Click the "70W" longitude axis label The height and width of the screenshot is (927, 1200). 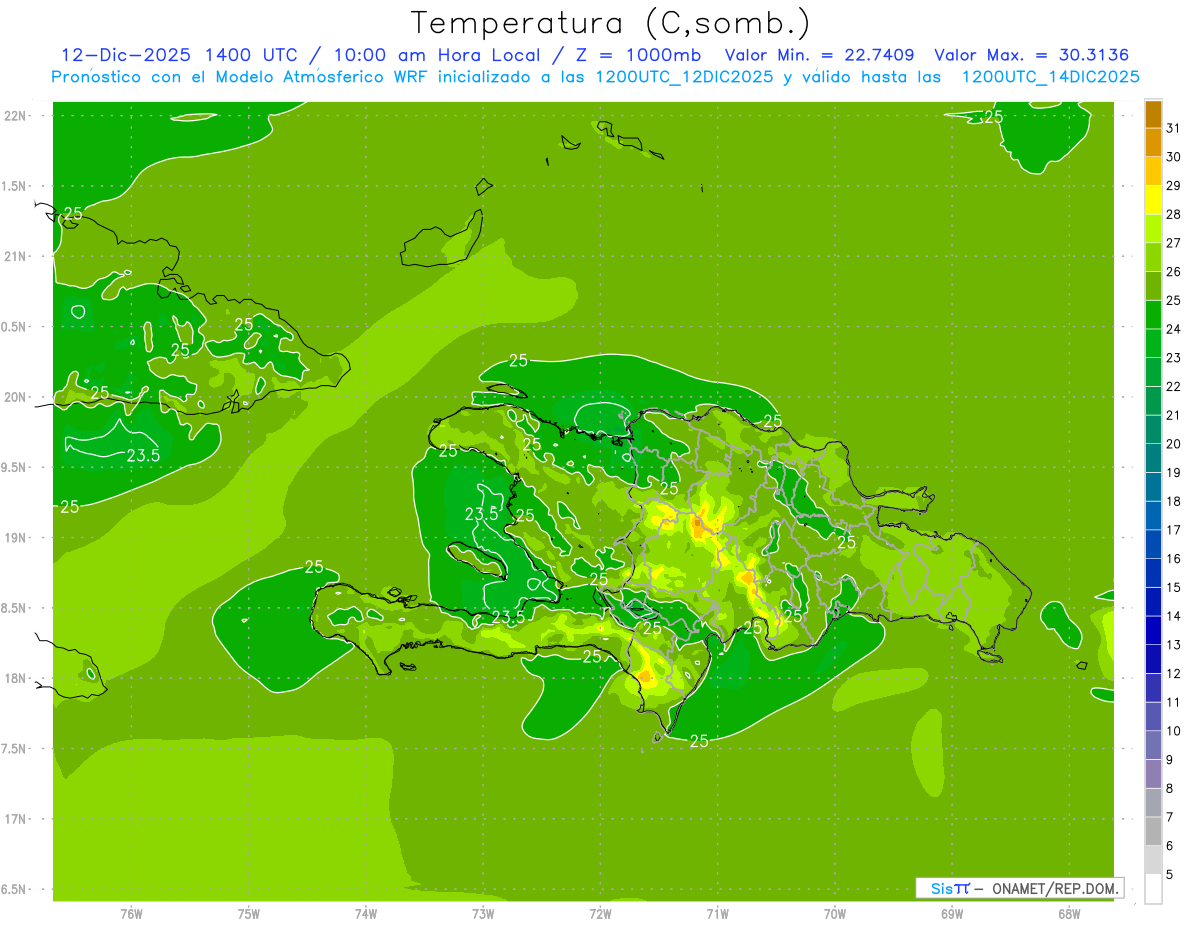pos(835,913)
